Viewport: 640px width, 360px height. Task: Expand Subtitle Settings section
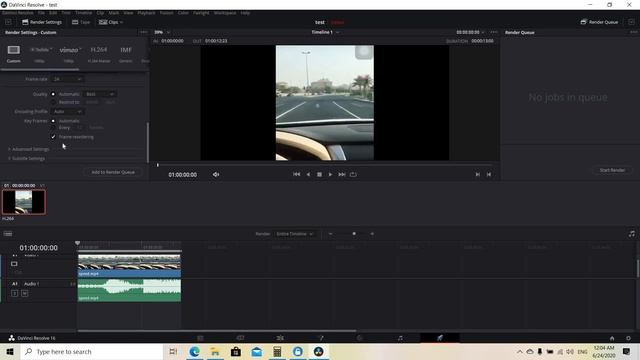pos(26,158)
